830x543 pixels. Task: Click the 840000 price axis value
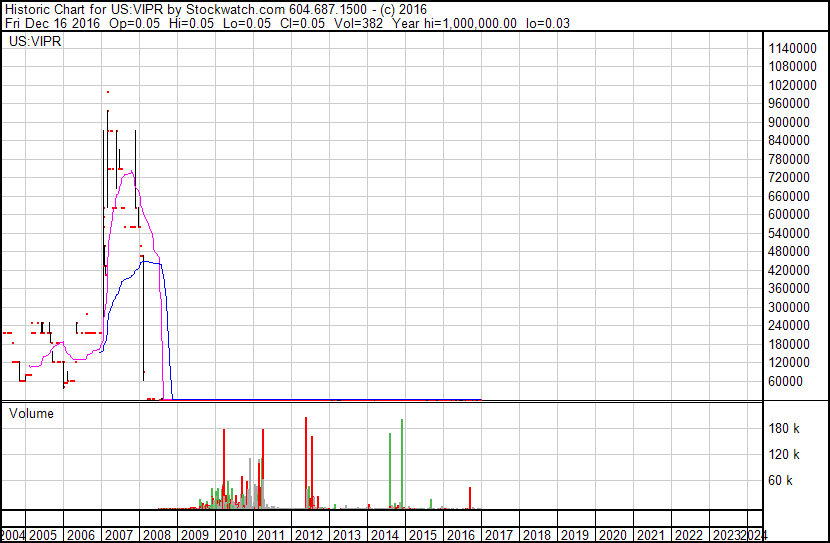coord(789,141)
